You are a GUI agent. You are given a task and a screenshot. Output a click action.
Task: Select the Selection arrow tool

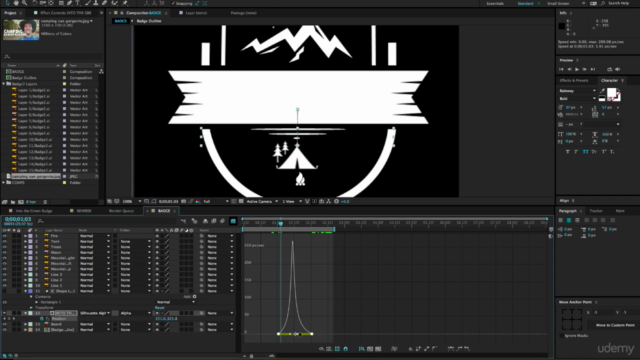pyautogui.click(x=7, y=3)
